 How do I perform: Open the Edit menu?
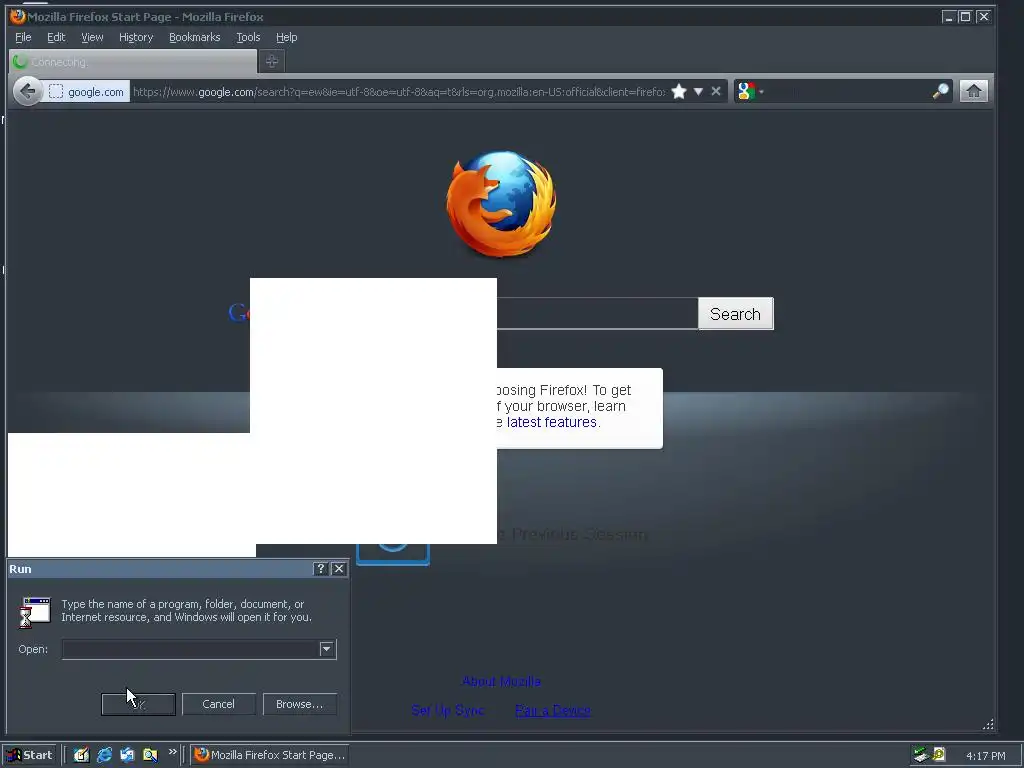[56, 37]
